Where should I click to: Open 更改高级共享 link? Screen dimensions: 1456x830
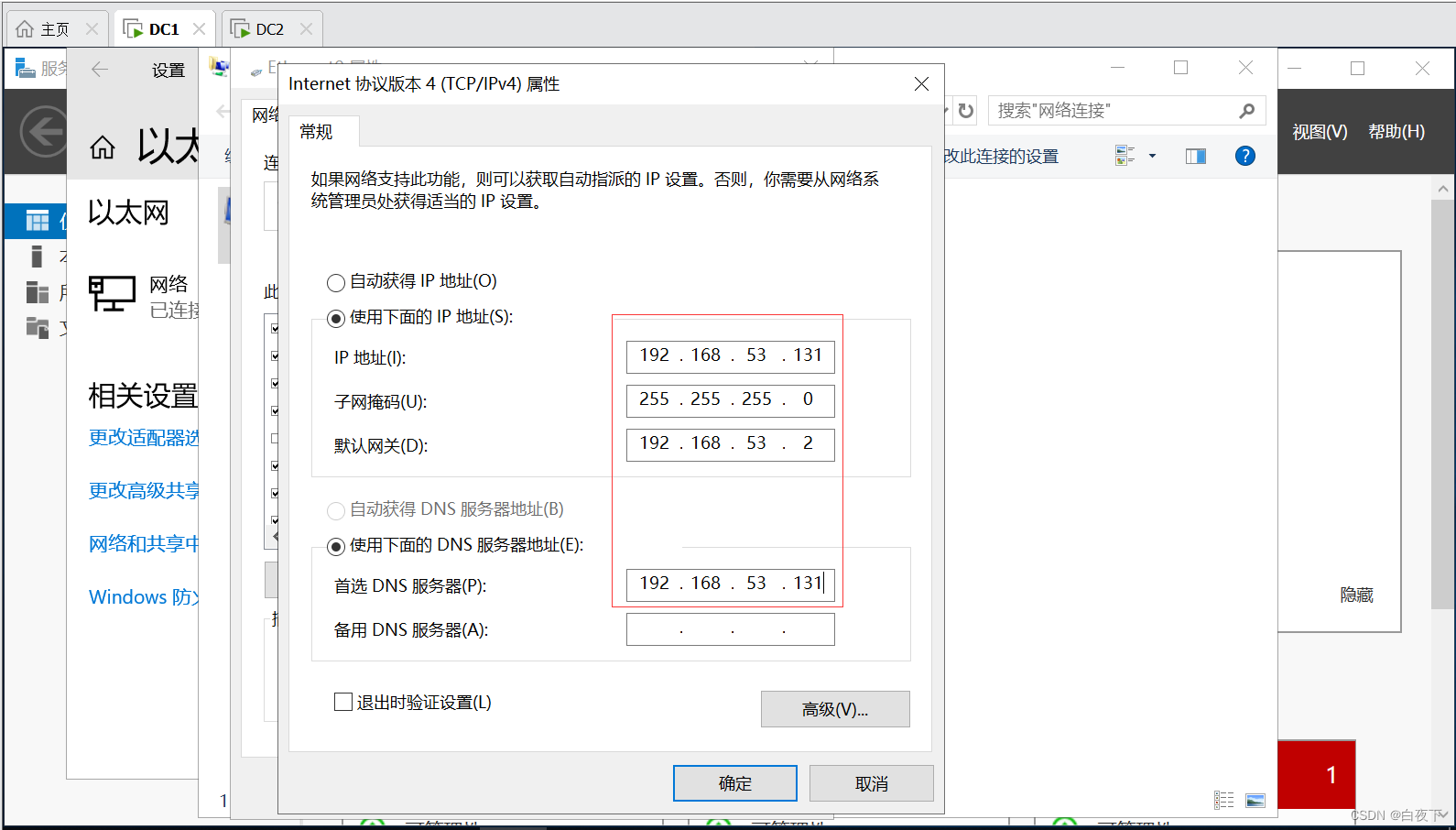[x=144, y=491]
